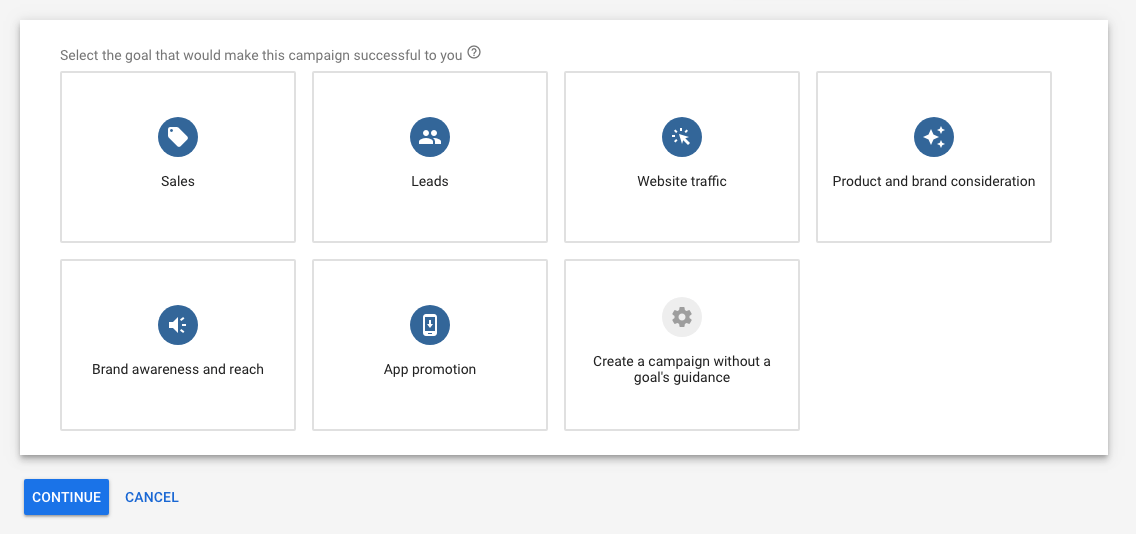The image size is (1136, 534).
Task: Open the help question mark beside goal prompt
Action: 475,53
